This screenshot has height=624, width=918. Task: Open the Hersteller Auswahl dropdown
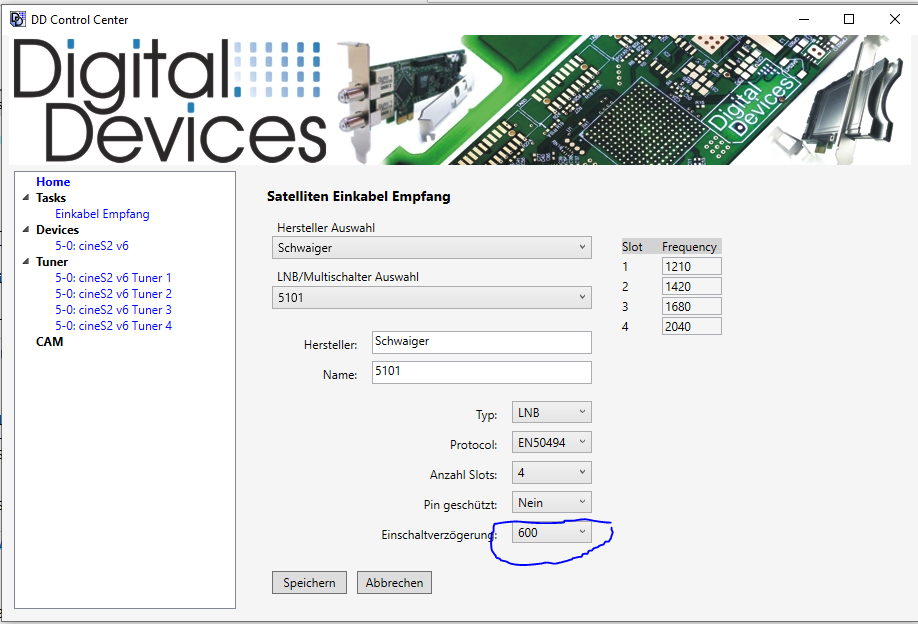[x=431, y=248]
